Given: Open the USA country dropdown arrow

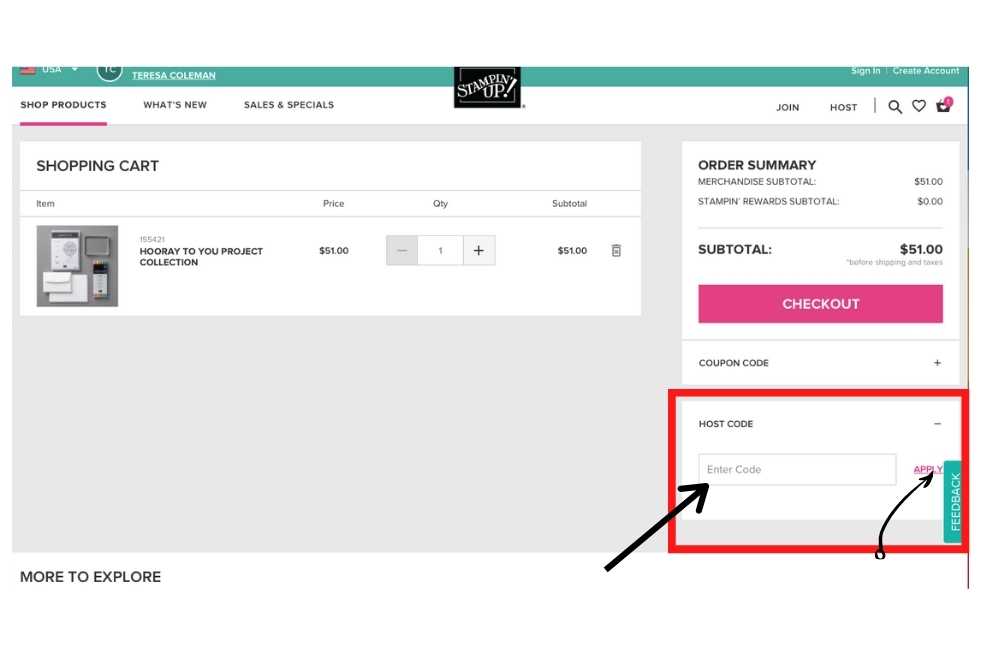Looking at the screenshot, I should pyautogui.click(x=75, y=69).
